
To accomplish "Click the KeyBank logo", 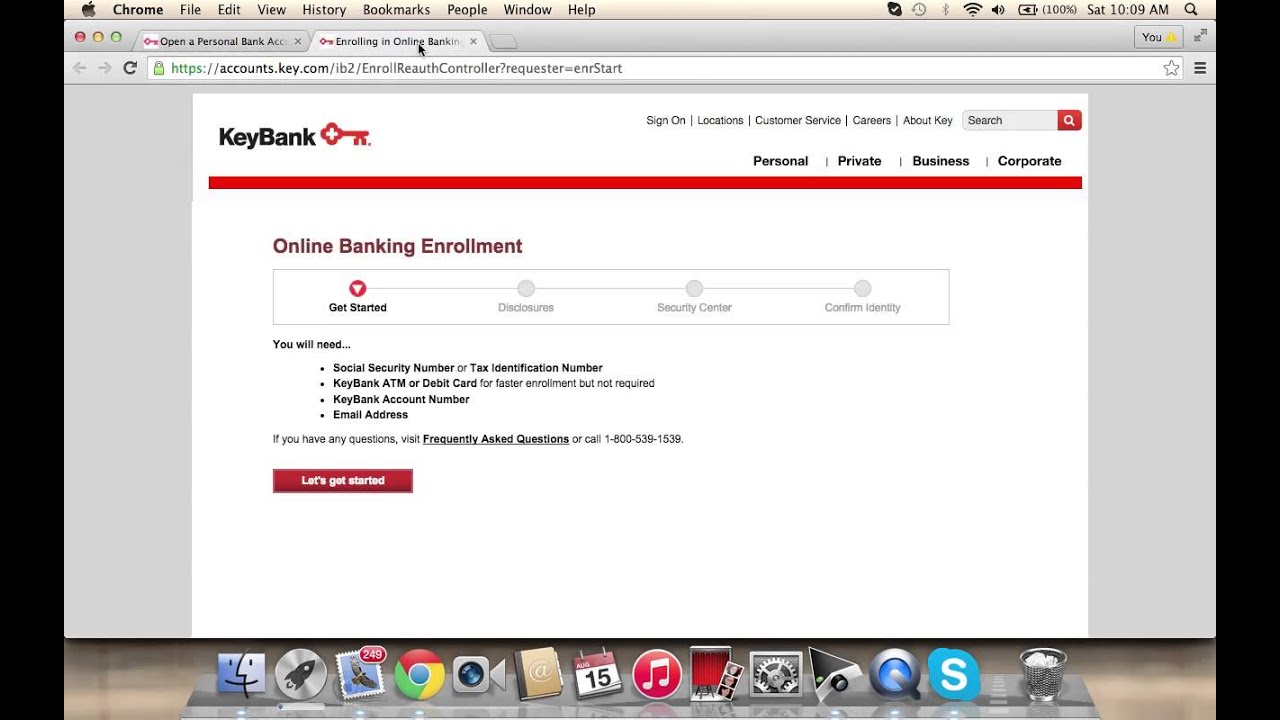I will pyautogui.click(x=295, y=136).
